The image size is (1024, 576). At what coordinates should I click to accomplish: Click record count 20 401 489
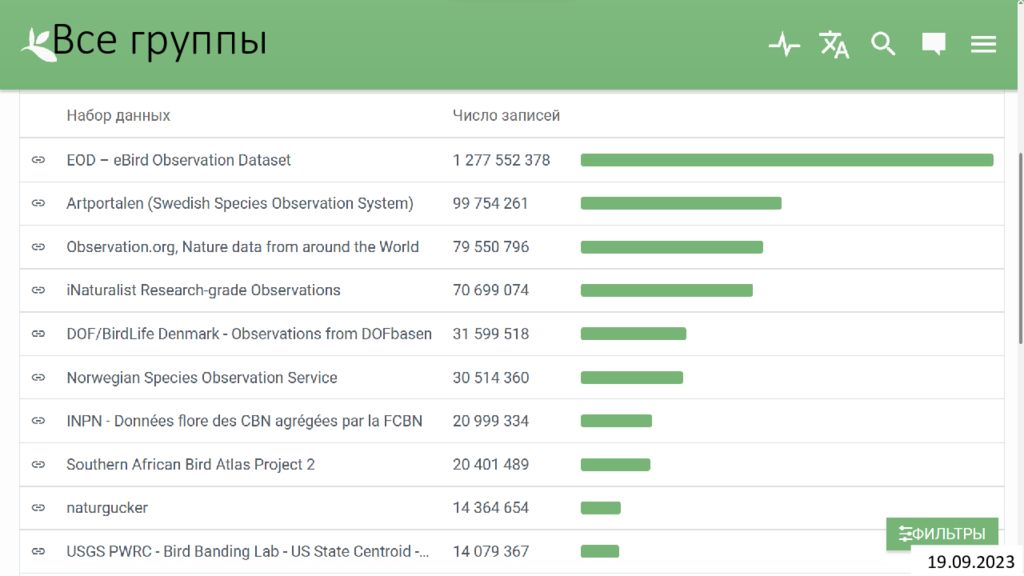point(490,464)
